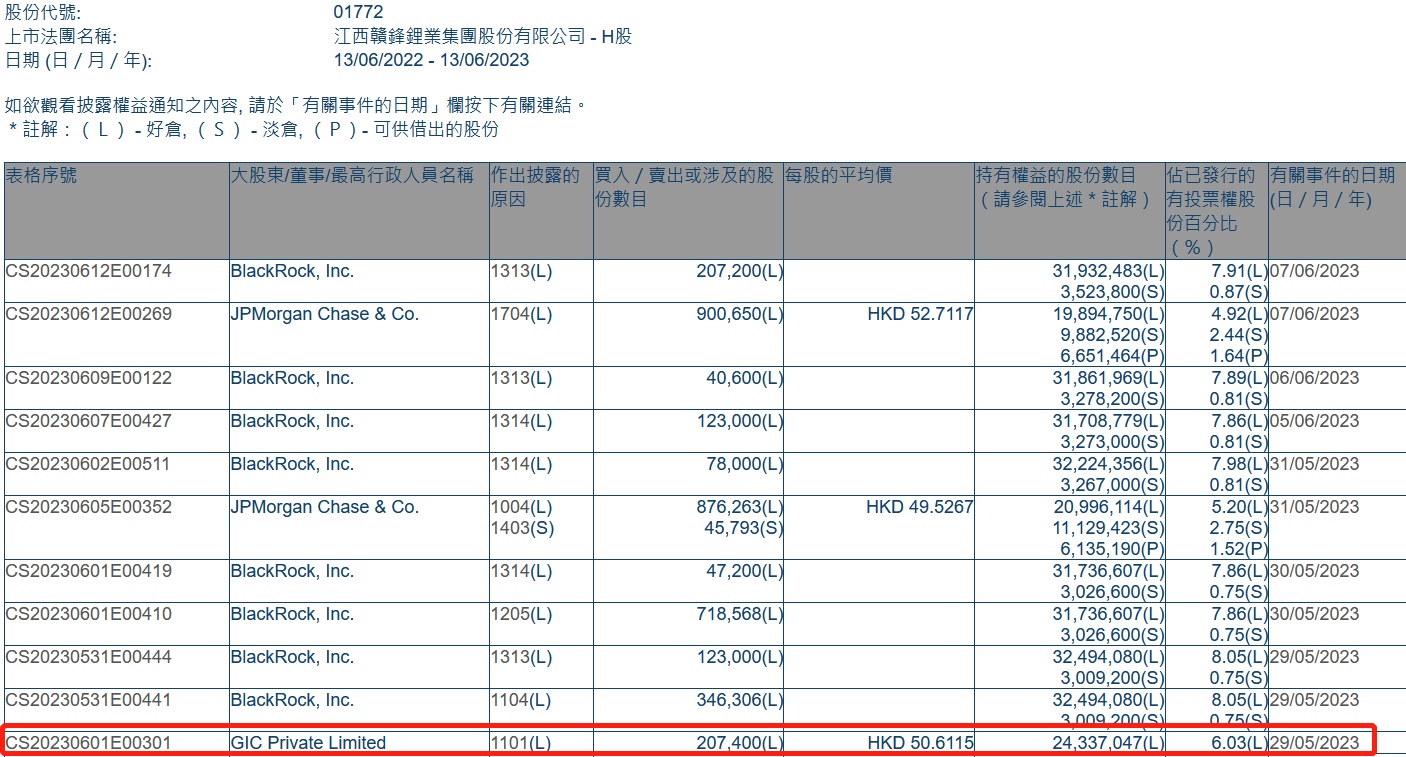Viewport: 1406px width, 757px height.
Task: Select form serial number CS20230601E00419
Action: pos(89,571)
